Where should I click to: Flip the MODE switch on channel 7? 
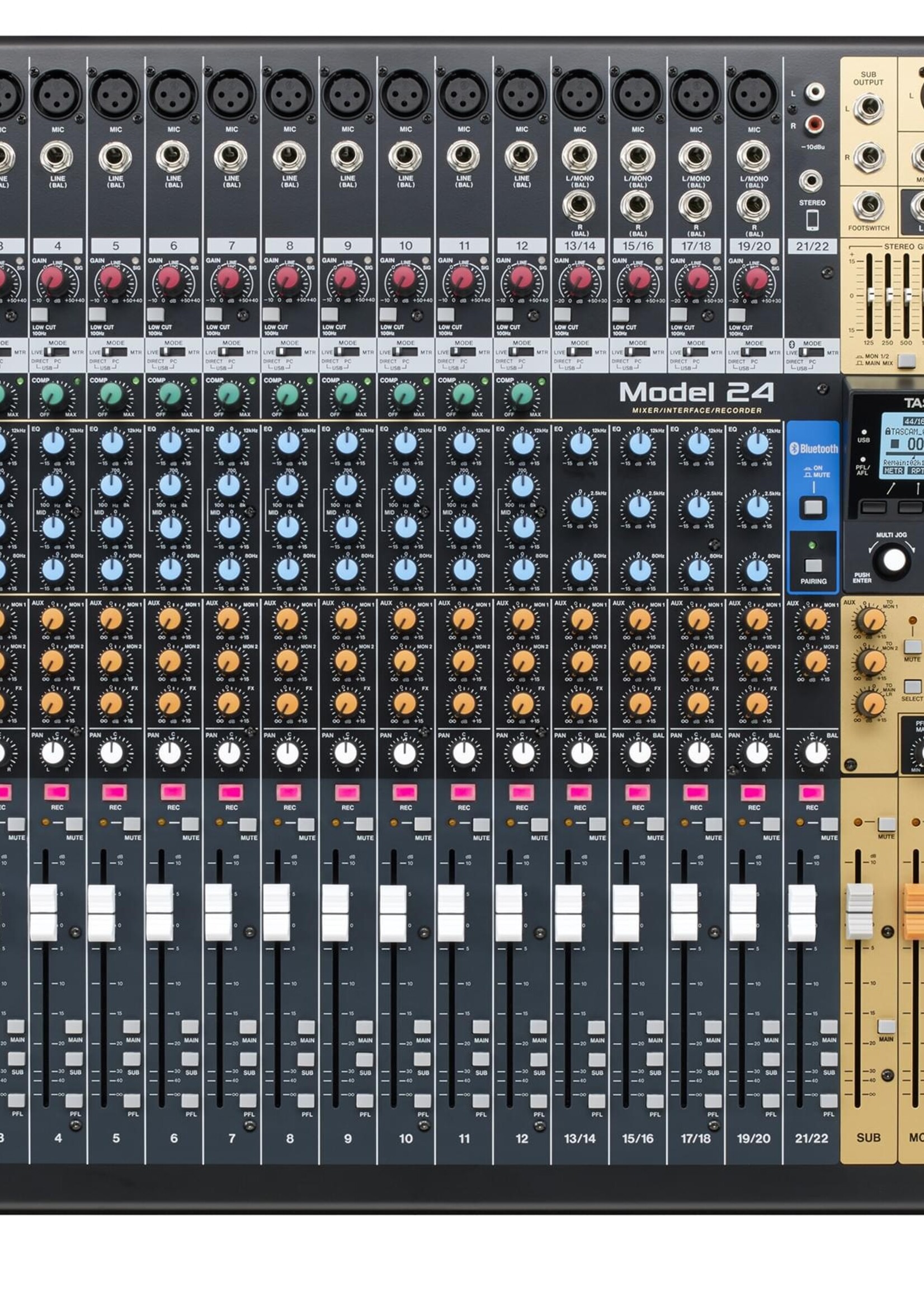click(230, 352)
